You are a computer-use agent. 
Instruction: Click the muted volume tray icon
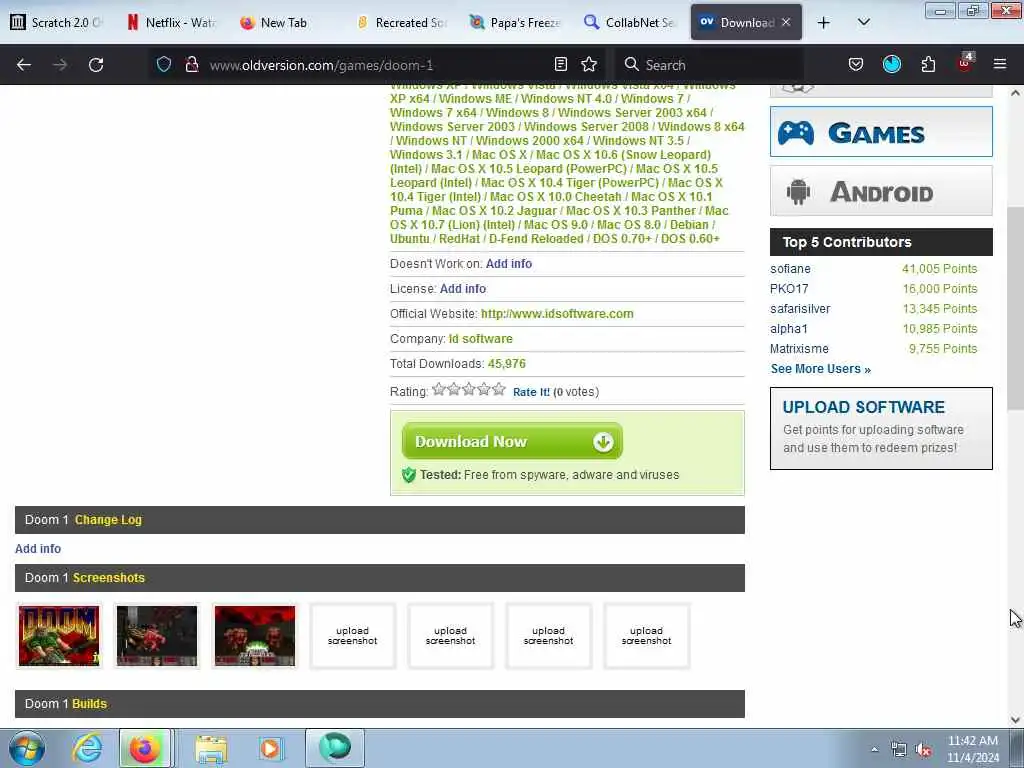point(923,750)
